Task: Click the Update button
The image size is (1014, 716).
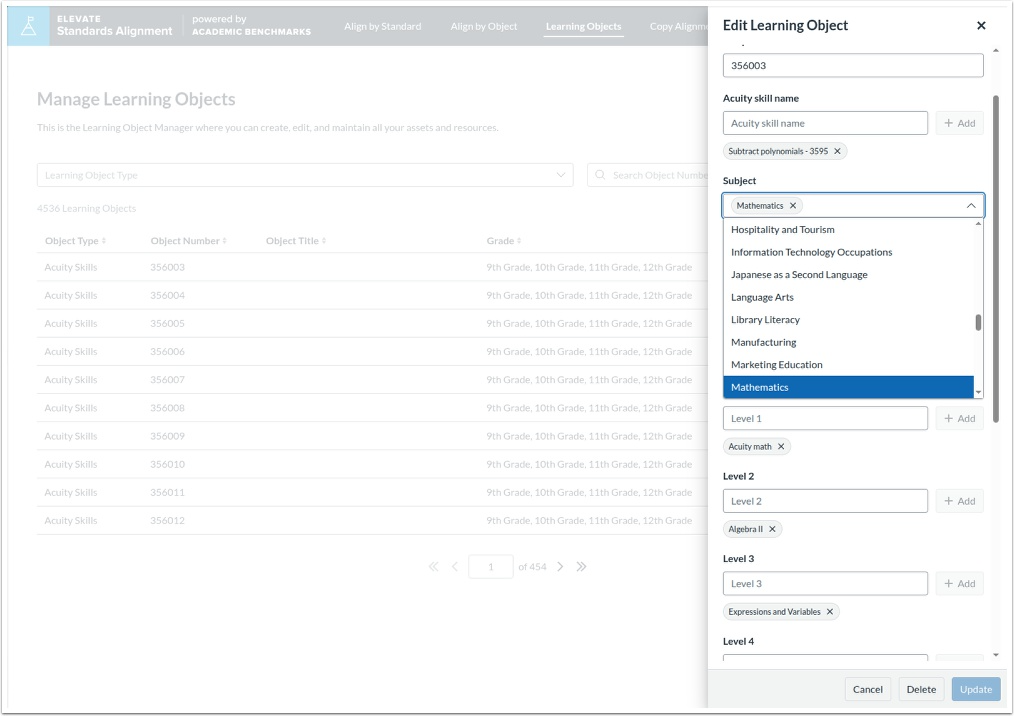Action: (975, 689)
